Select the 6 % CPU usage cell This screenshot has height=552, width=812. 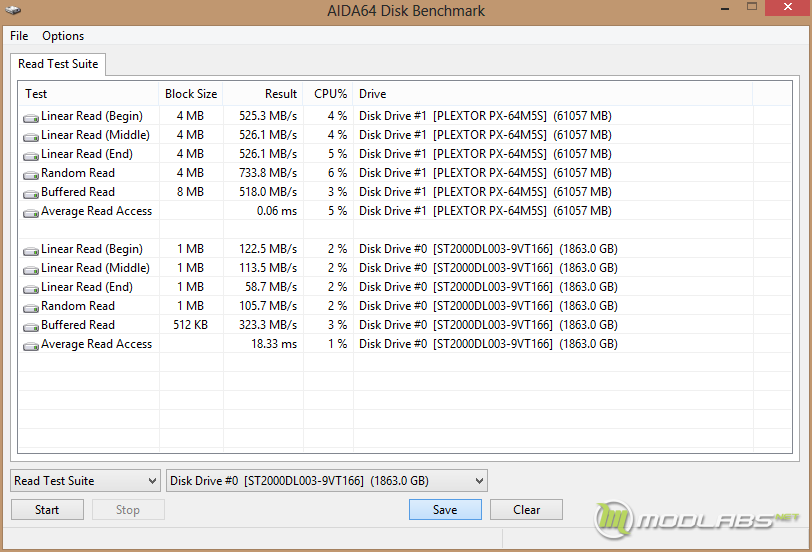click(337, 172)
